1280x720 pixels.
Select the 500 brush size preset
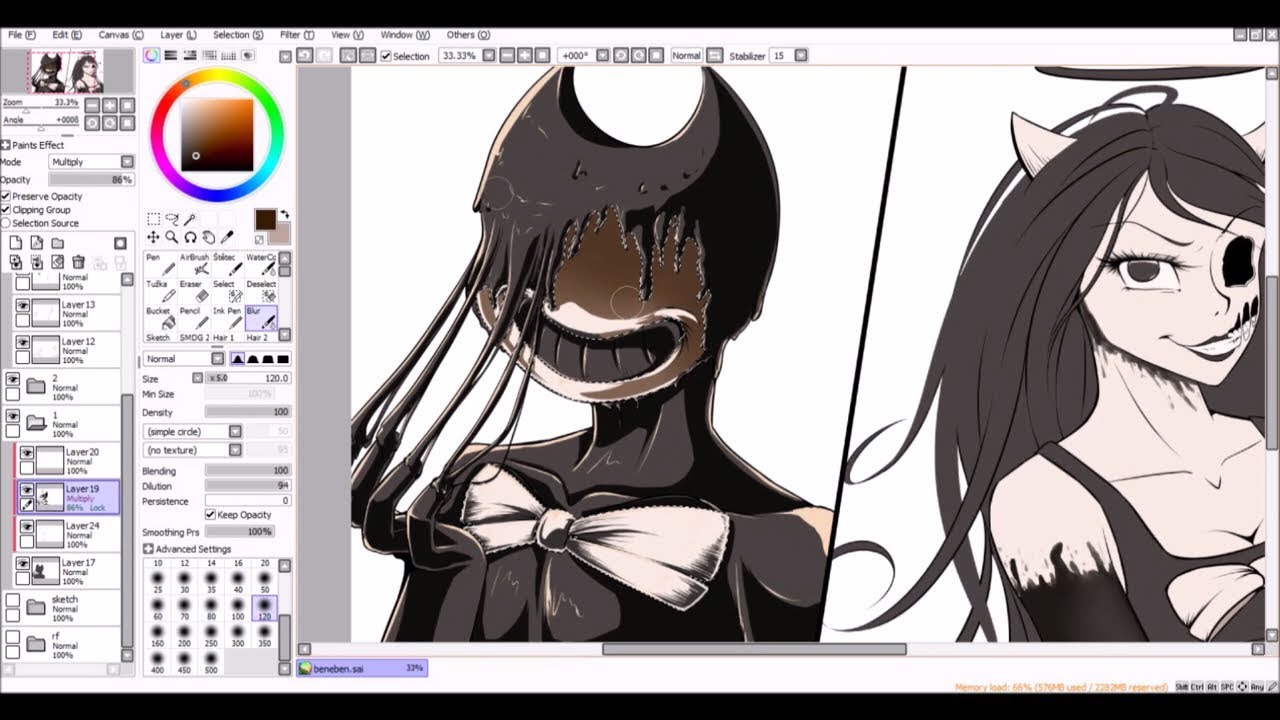[211, 661]
